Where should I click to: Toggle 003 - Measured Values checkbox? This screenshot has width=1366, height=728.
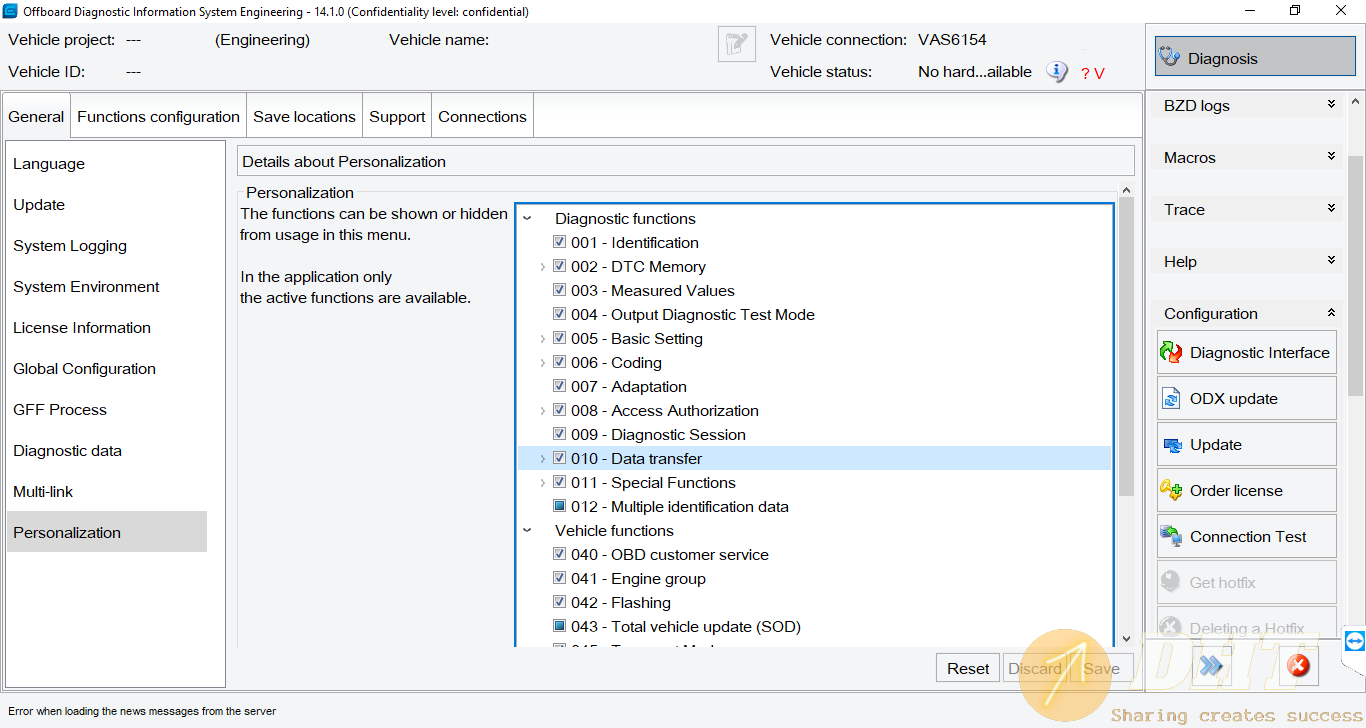click(x=560, y=291)
